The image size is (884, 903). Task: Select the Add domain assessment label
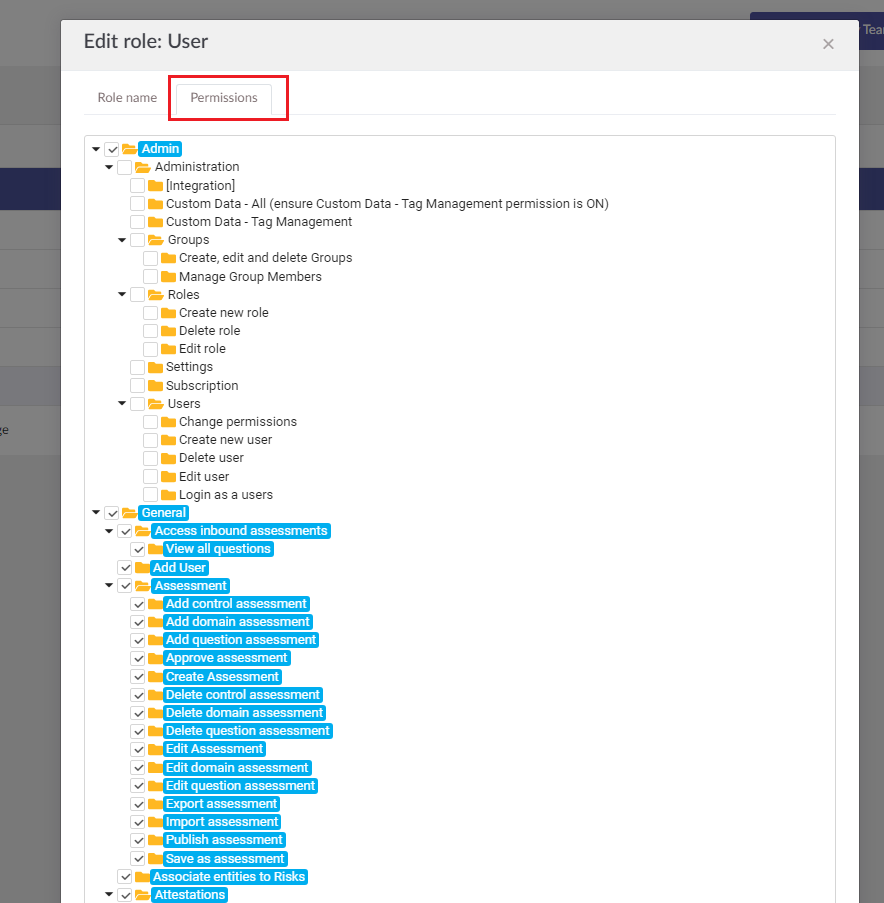(238, 622)
